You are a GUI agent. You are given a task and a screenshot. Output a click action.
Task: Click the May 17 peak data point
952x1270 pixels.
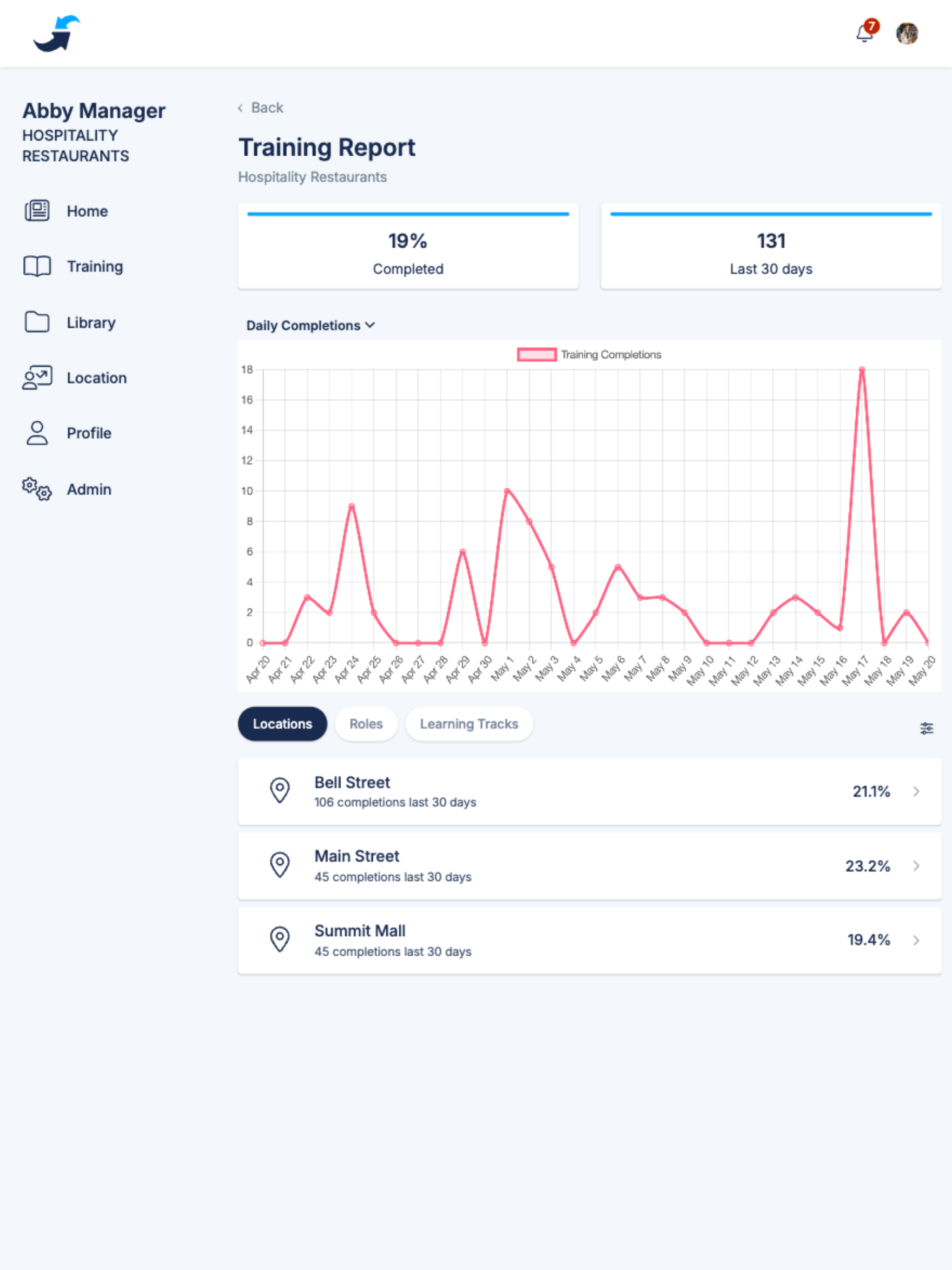pos(861,370)
